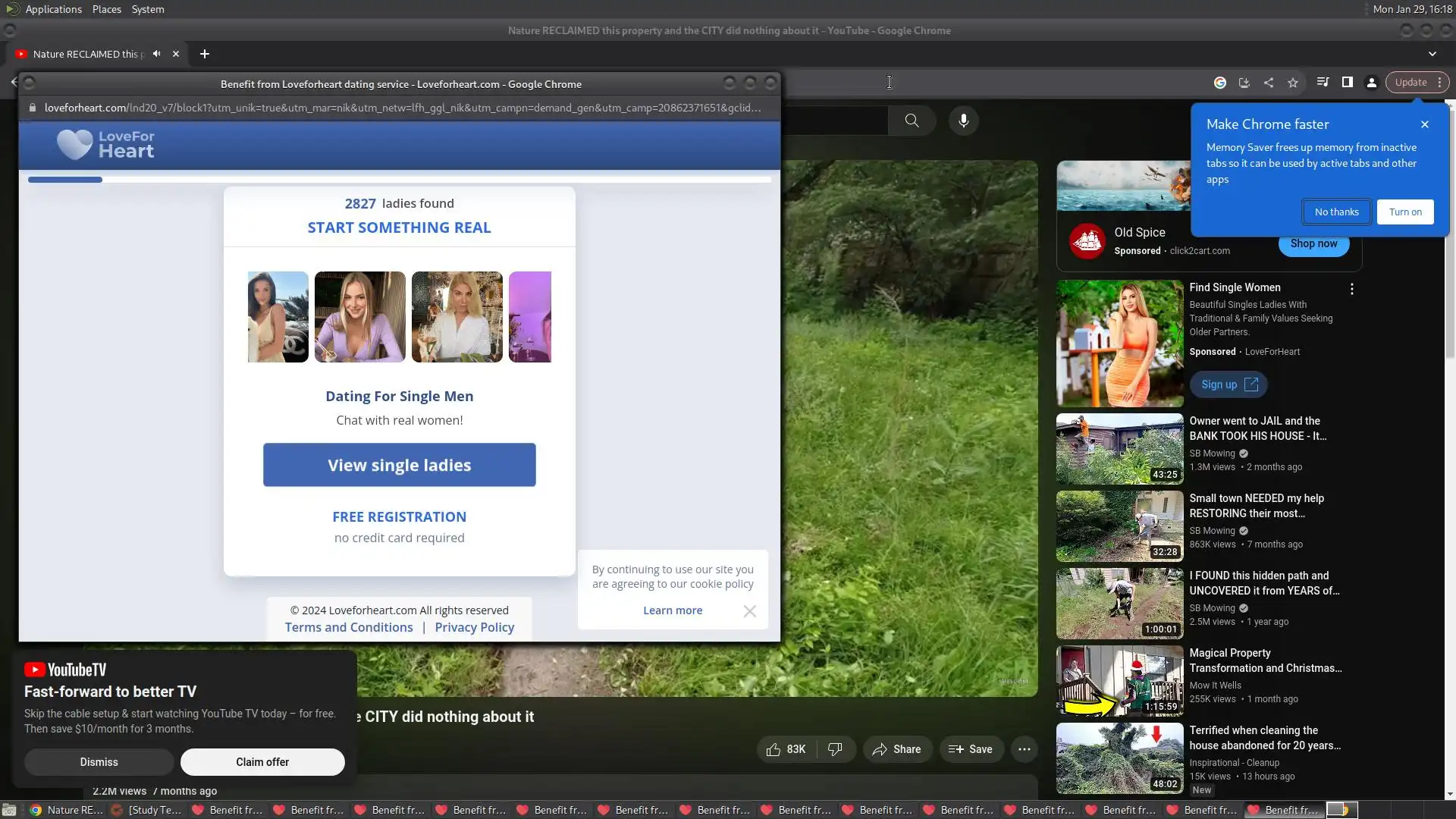
Task: Open the Owner went to JAIL video thumbnail
Action: tap(1119, 449)
